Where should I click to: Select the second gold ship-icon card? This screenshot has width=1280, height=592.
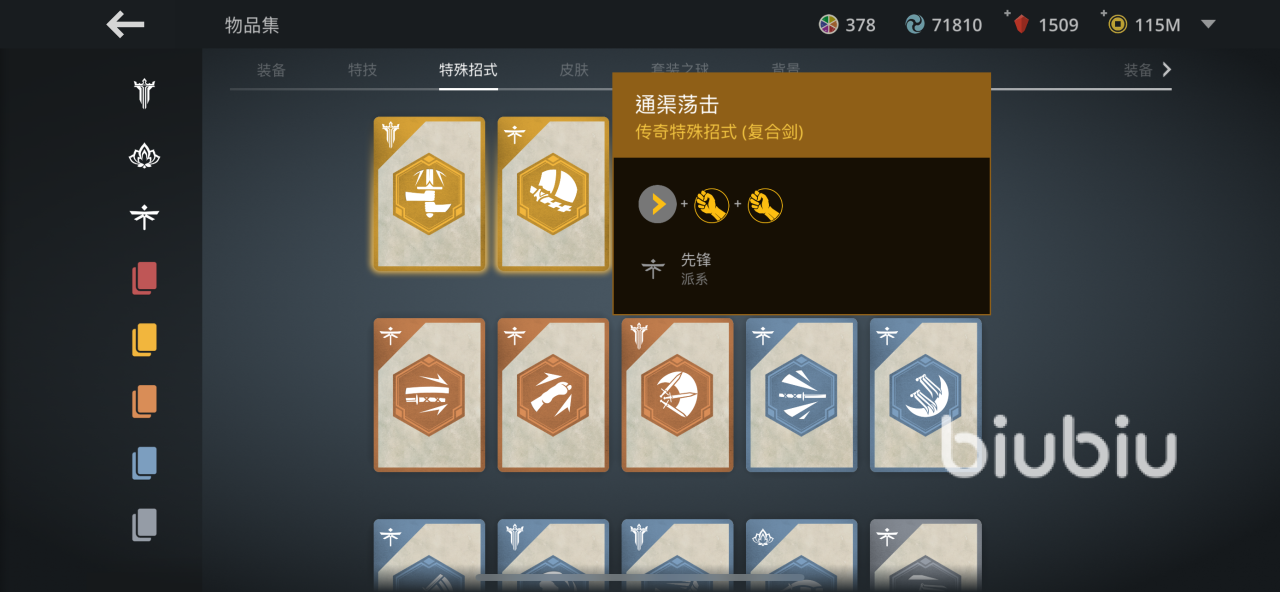pyautogui.click(x=553, y=194)
